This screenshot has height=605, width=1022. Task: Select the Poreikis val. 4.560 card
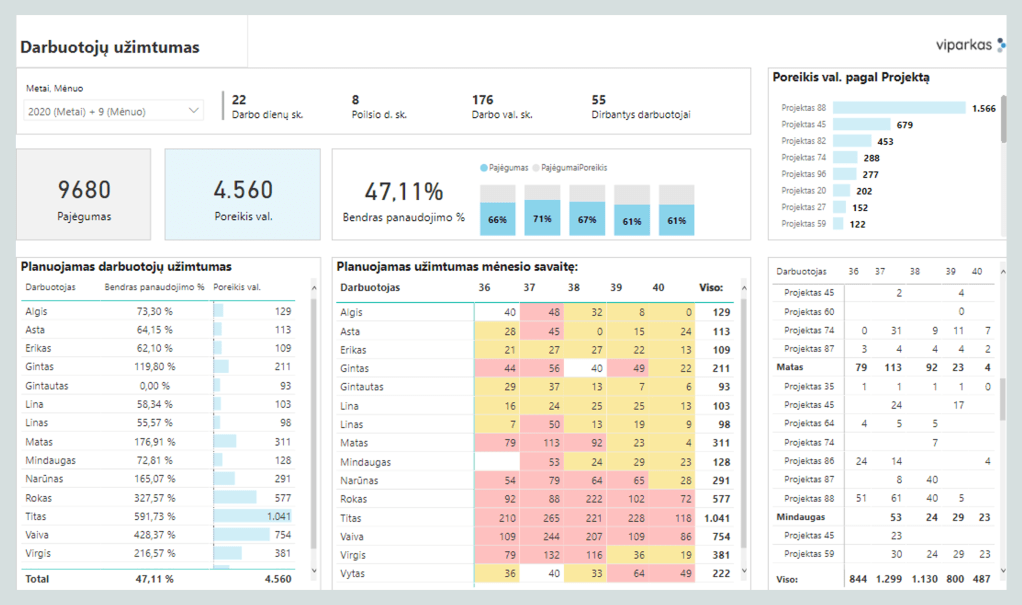tap(242, 195)
